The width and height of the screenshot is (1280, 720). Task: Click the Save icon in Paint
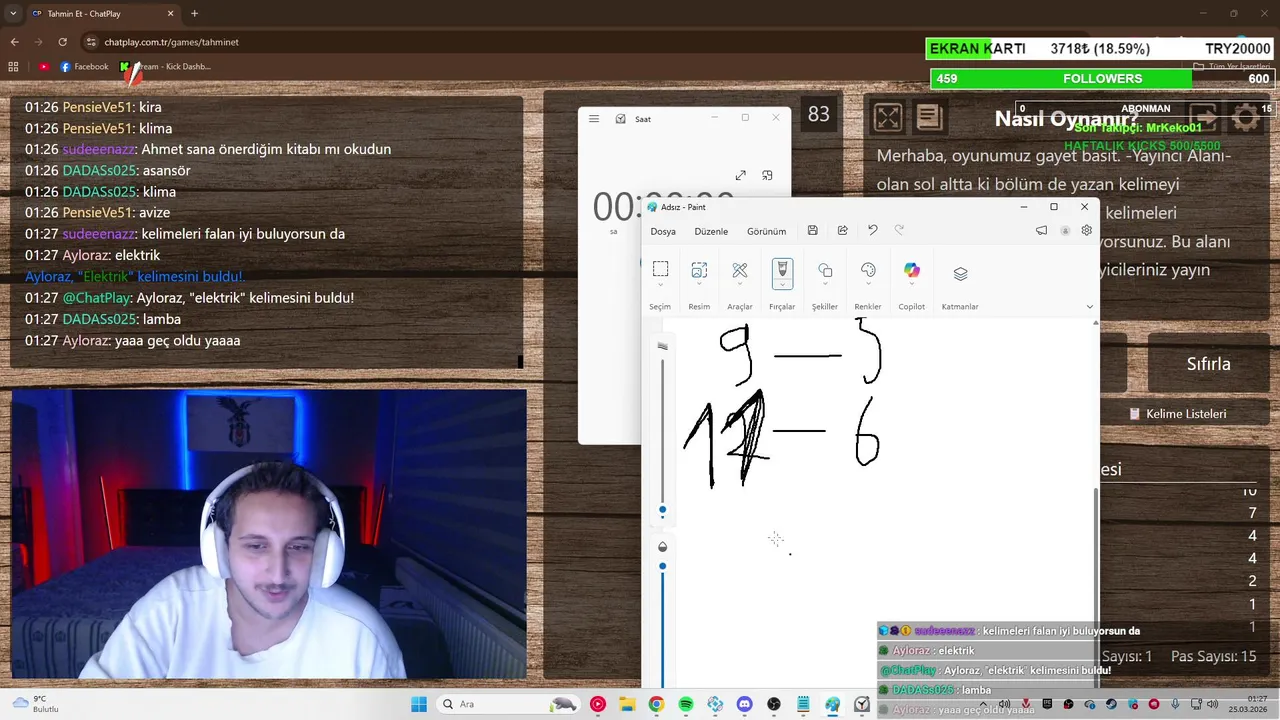click(812, 230)
